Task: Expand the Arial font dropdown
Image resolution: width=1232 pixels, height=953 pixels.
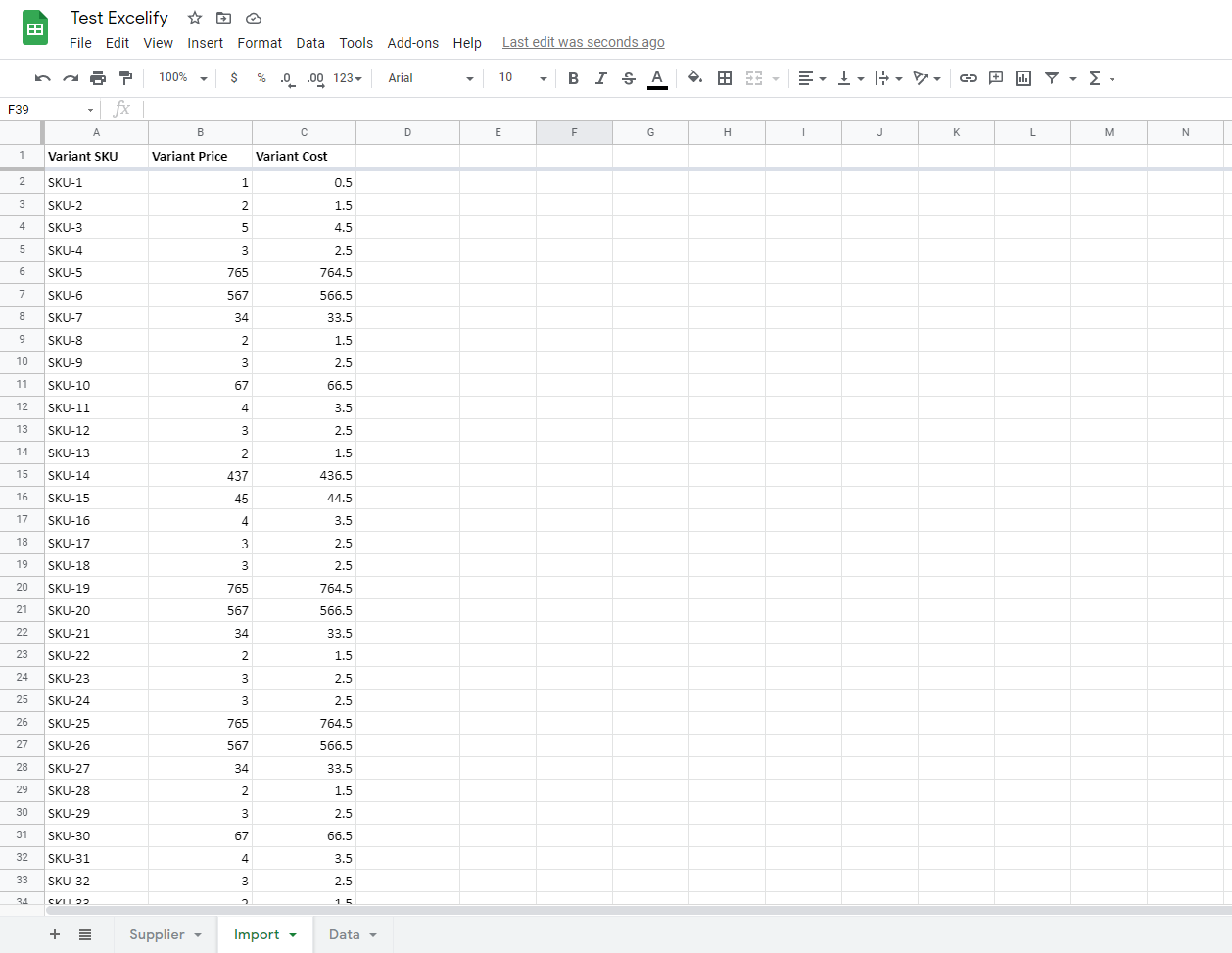Action: tap(430, 78)
